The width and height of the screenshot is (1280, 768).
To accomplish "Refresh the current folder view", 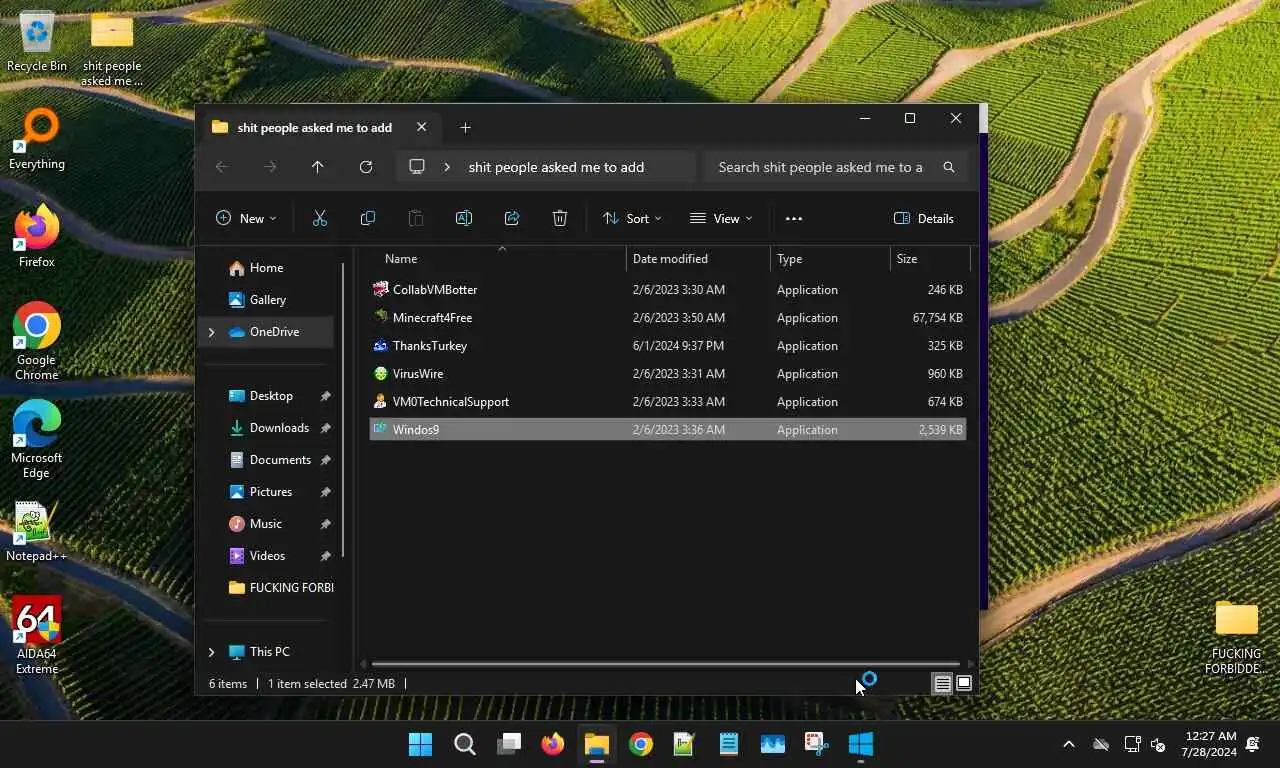I will 366,167.
